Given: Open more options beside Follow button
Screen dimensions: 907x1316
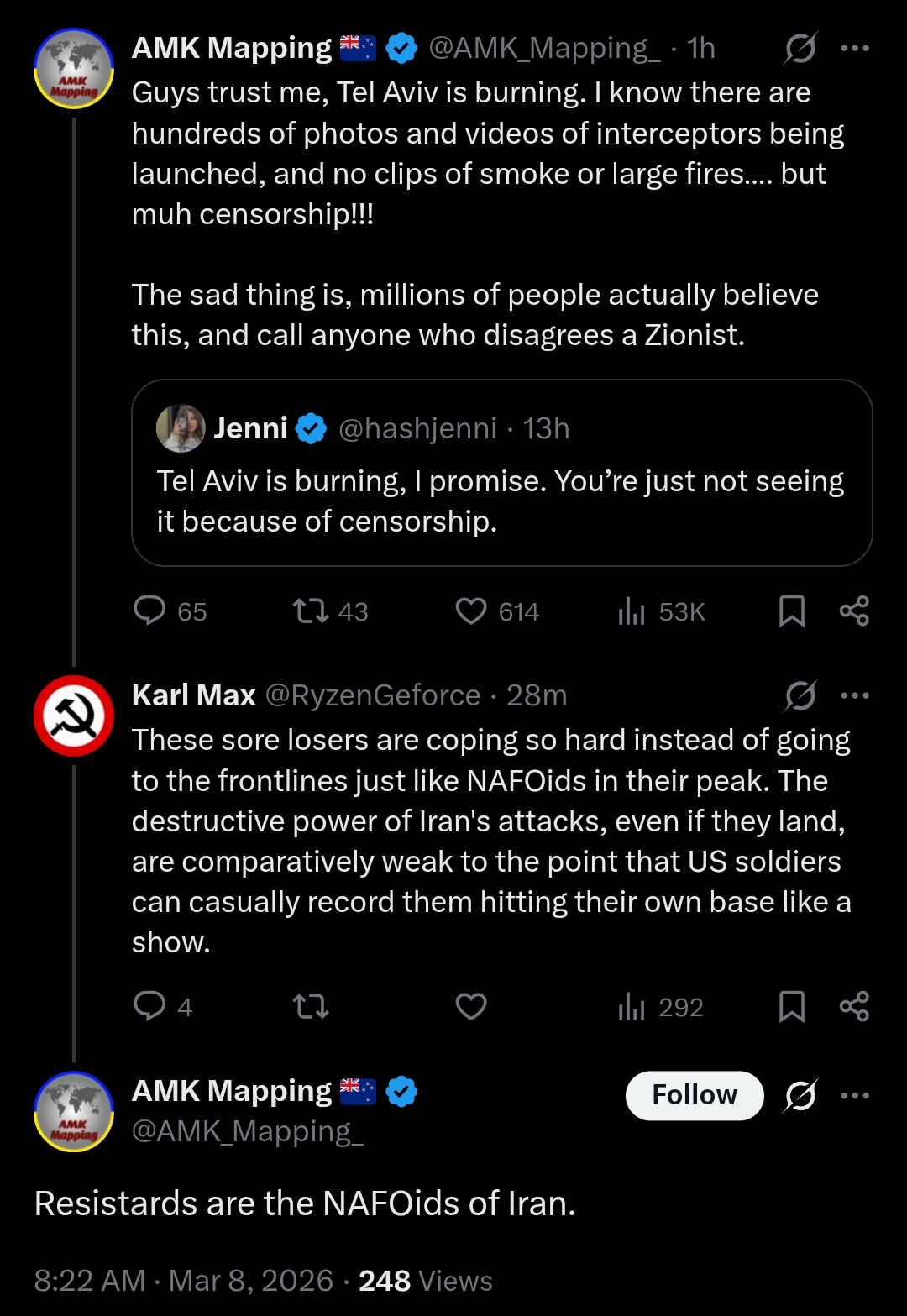Looking at the screenshot, I should pos(855,1095).
